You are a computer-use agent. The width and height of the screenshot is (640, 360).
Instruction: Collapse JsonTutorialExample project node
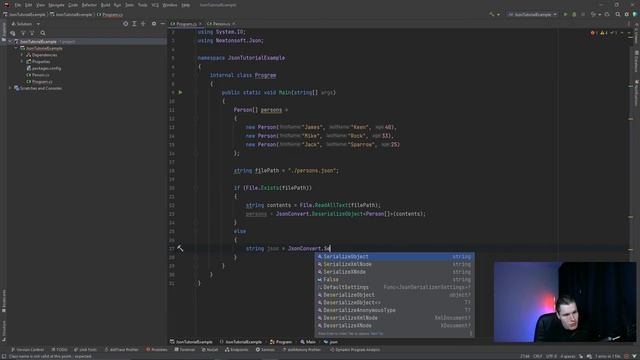(x=16, y=49)
